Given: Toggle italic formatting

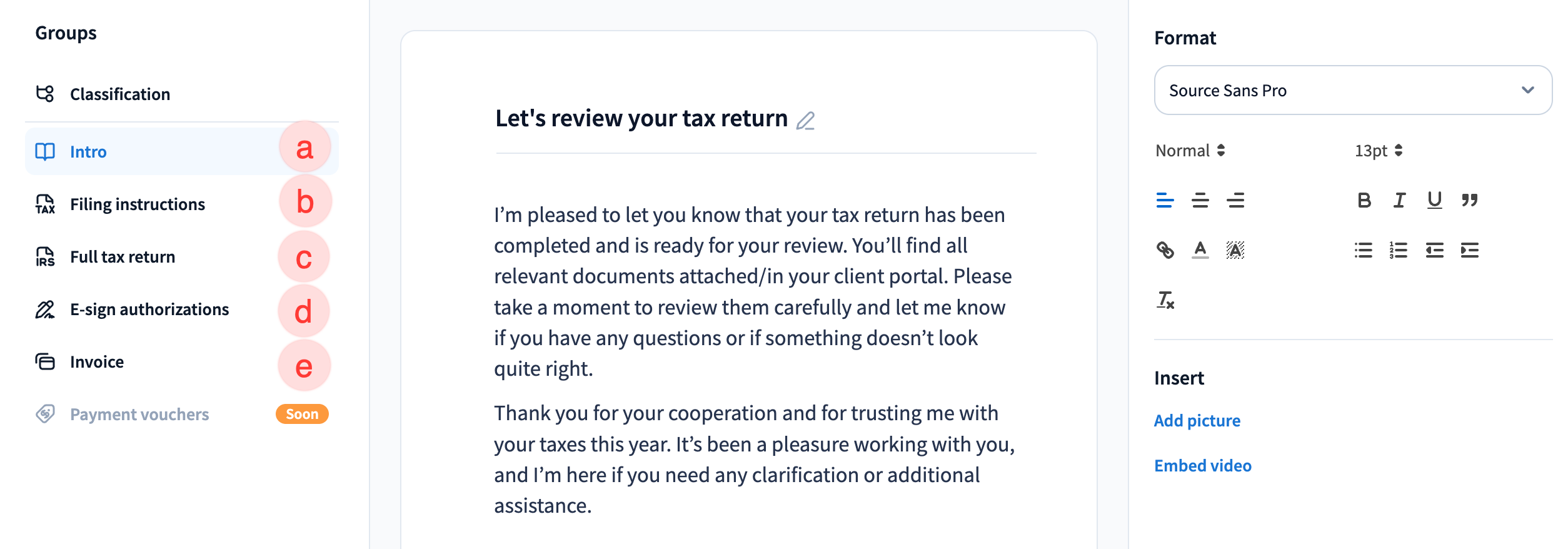Looking at the screenshot, I should point(1399,200).
